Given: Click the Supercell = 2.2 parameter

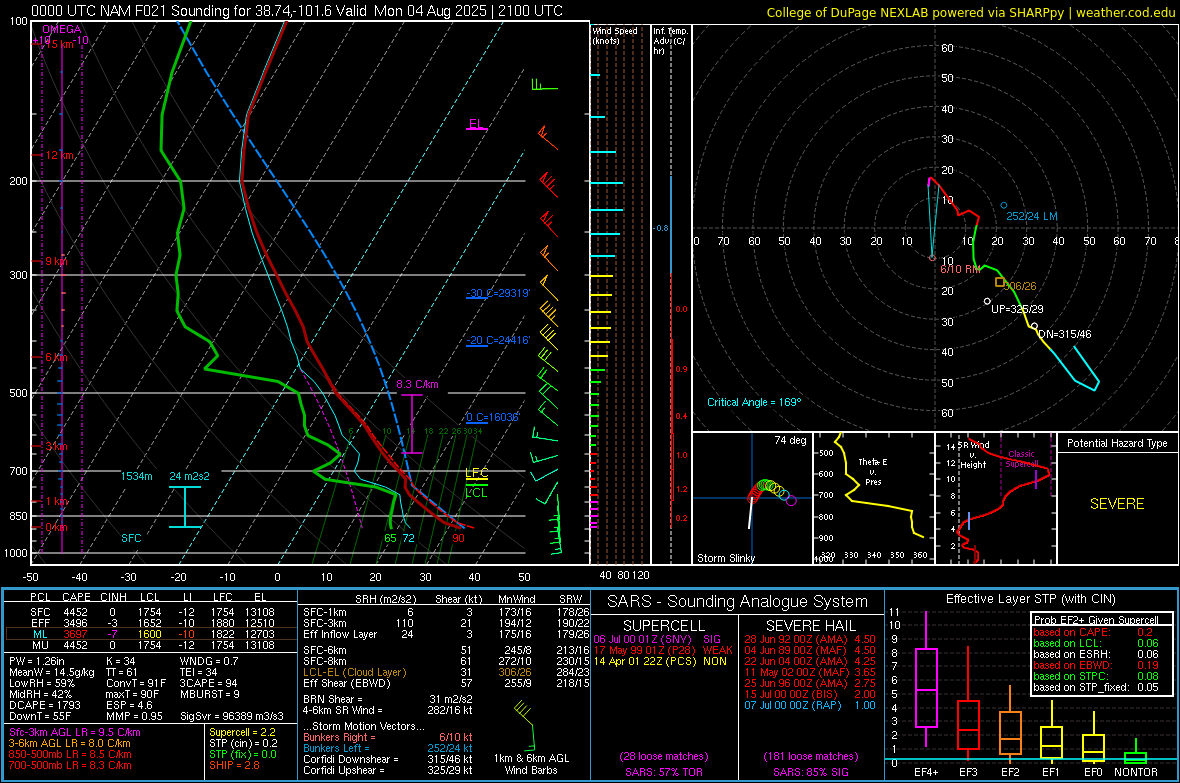Looking at the screenshot, I should [x=242, y=732].
